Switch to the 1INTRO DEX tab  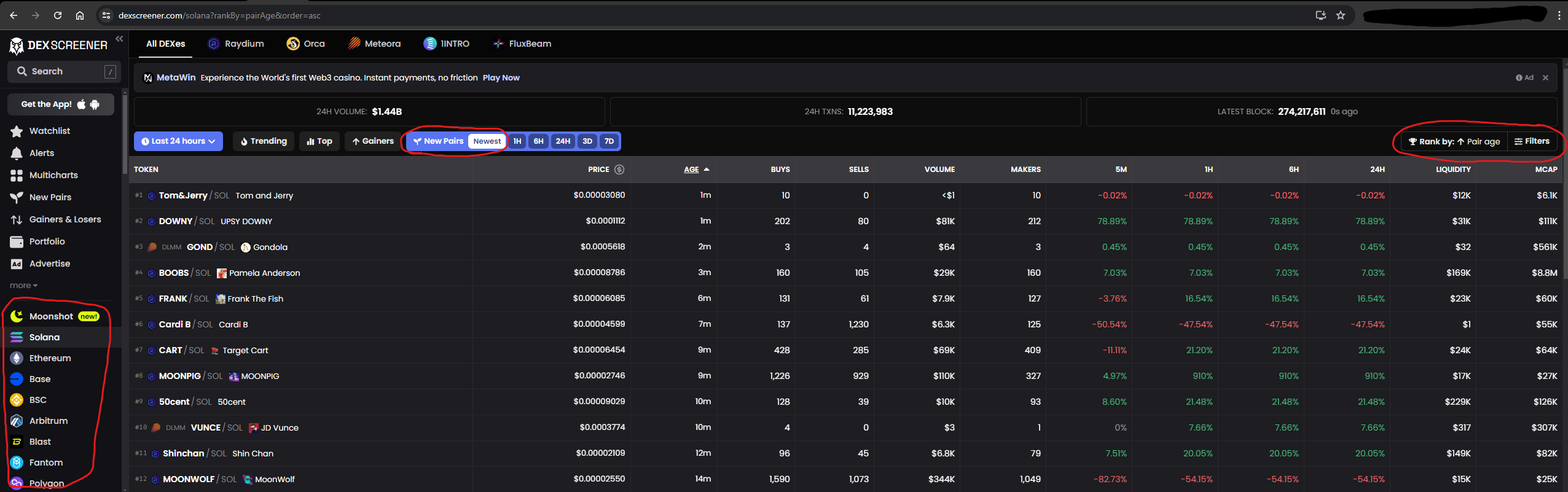pyautogui.click(x=447, y=44)
